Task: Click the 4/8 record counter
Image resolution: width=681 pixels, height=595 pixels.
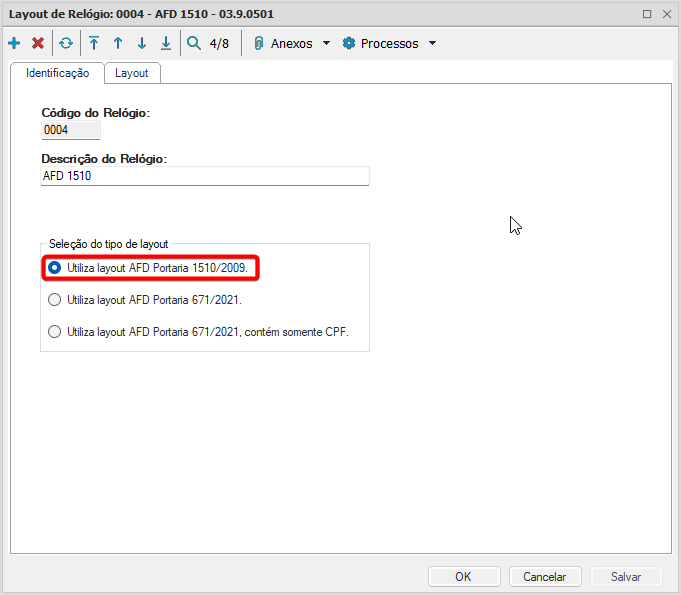Action: (x=219, y=44)
